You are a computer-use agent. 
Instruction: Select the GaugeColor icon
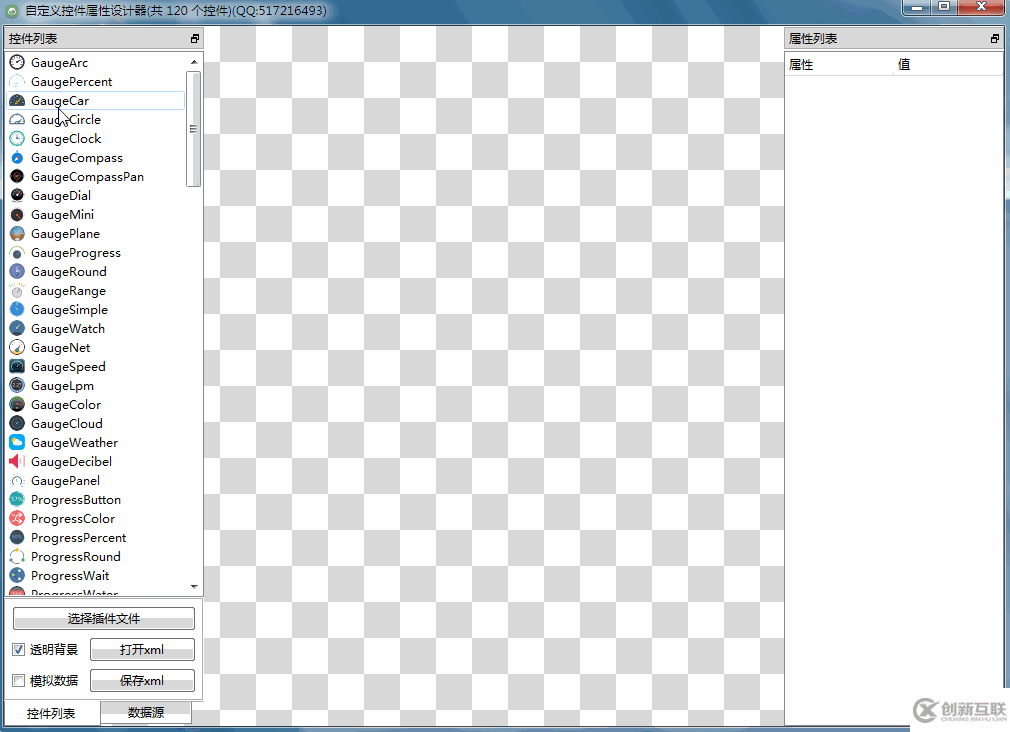click(x=17, y=405)
